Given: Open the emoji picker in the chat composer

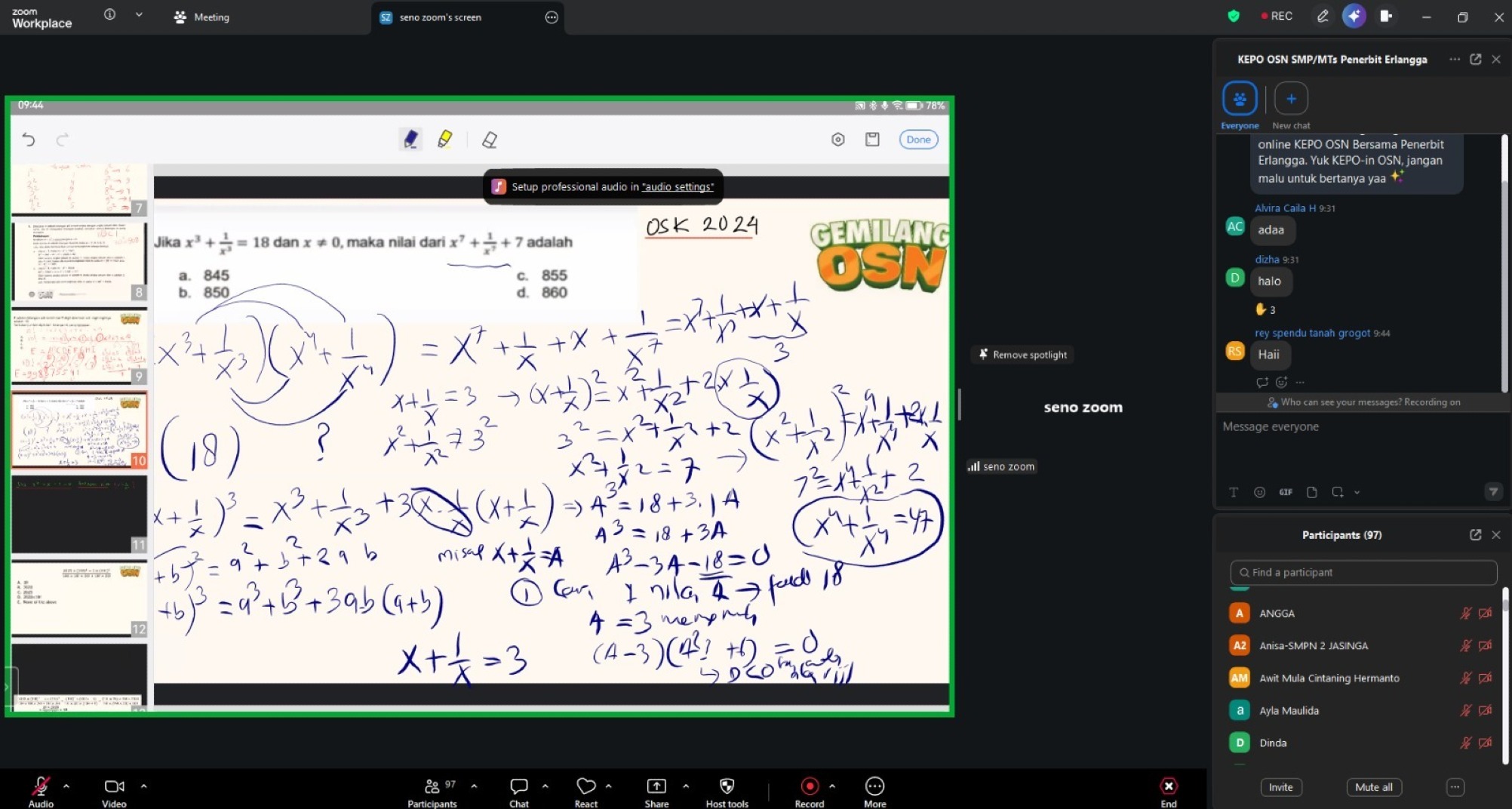Looking at the screenshot, I should pos(1259,492).
